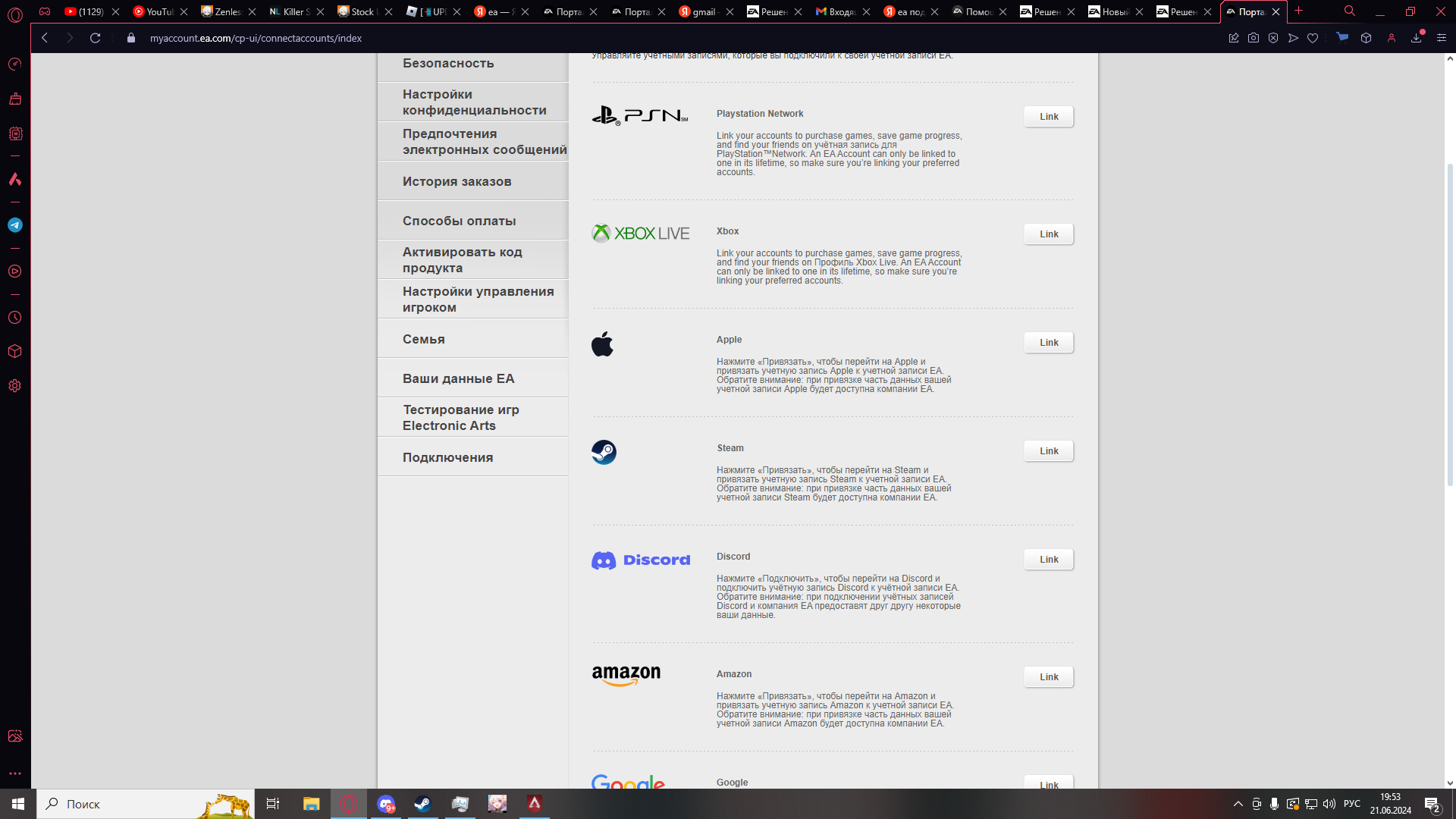Open Активировать код продукта menu item
The image size is (1456, 819).
[x=473, y=260]
